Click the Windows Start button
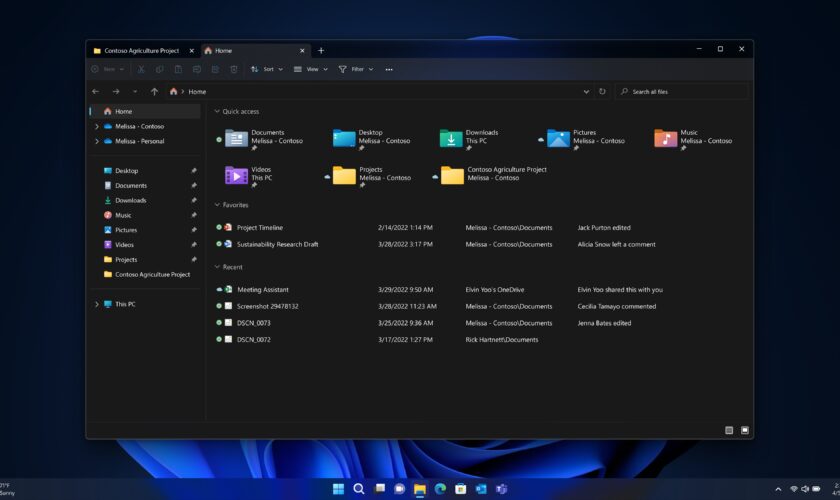This screenshot has height=500, width=840. point(338,489)
